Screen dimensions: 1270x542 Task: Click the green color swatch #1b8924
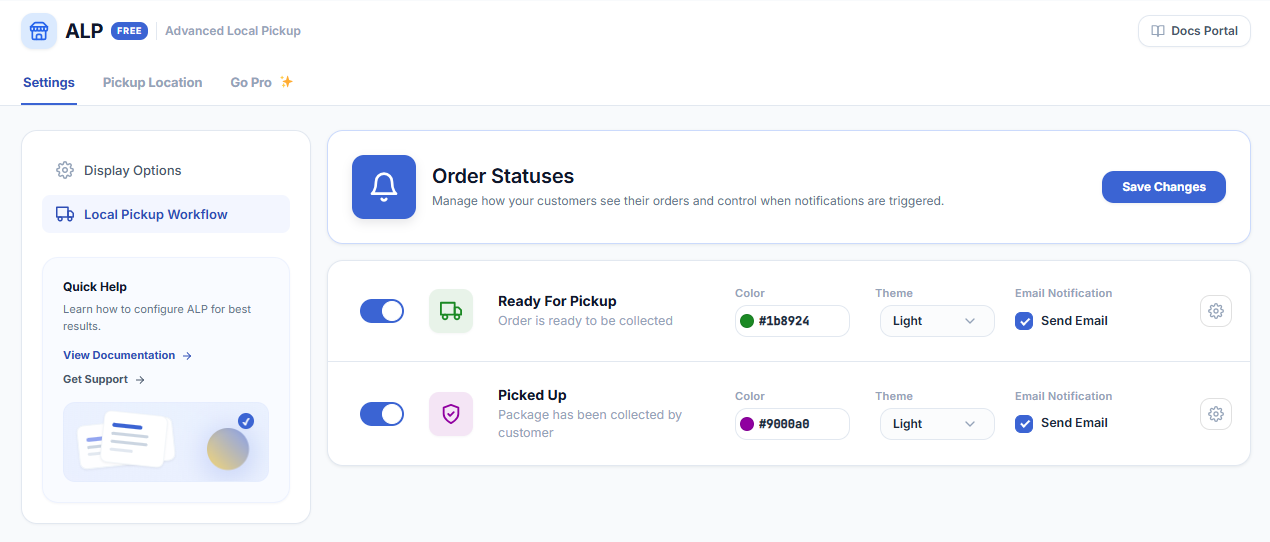(x=746, y=321)
